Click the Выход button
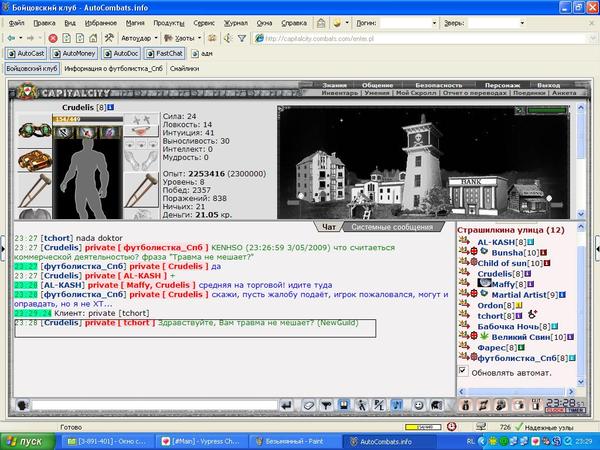600x450 pixels. click(x=548, y=85)
